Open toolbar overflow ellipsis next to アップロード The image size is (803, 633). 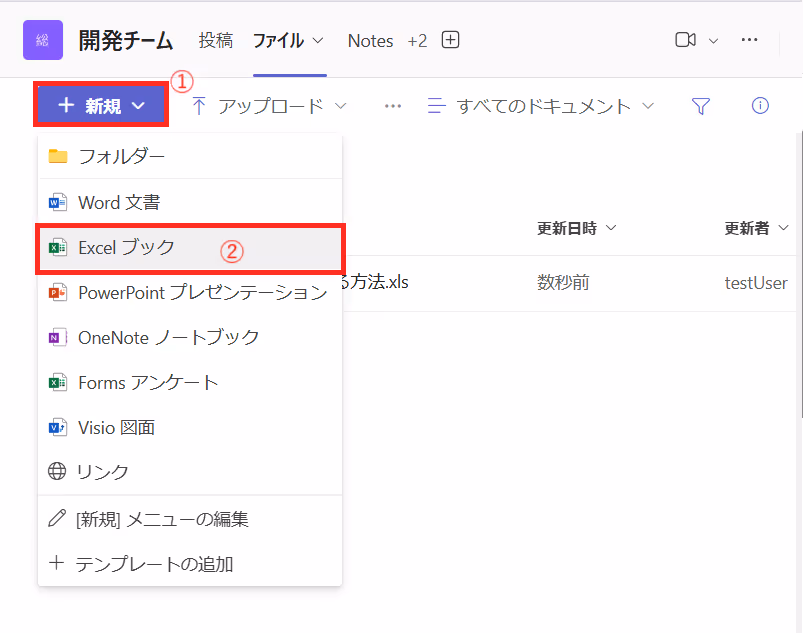[x=393, y=106]
